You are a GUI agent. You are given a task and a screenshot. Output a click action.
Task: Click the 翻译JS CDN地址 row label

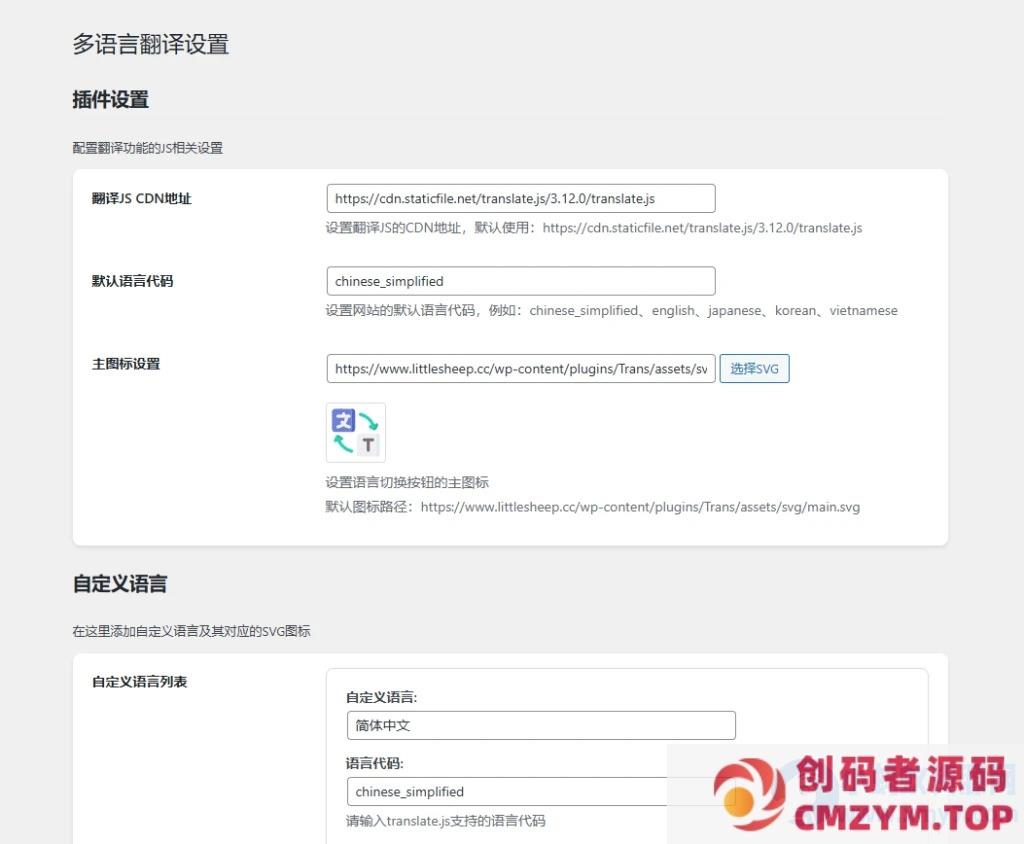(x=141, y=198)
